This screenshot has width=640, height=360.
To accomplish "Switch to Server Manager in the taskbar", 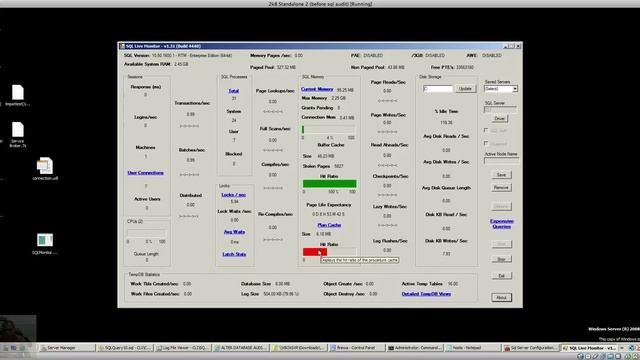I will click(x=67, y=348).
